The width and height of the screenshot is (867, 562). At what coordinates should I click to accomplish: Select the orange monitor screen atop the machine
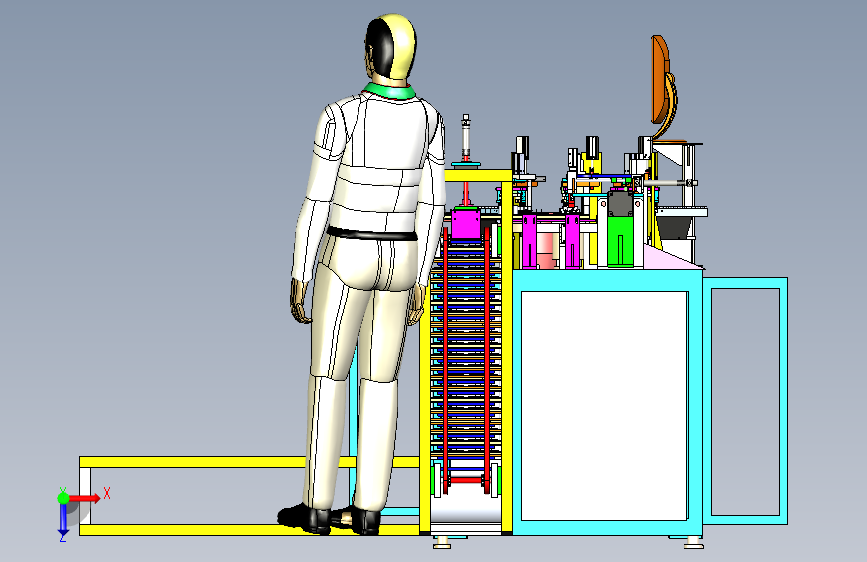pos(660,79)
